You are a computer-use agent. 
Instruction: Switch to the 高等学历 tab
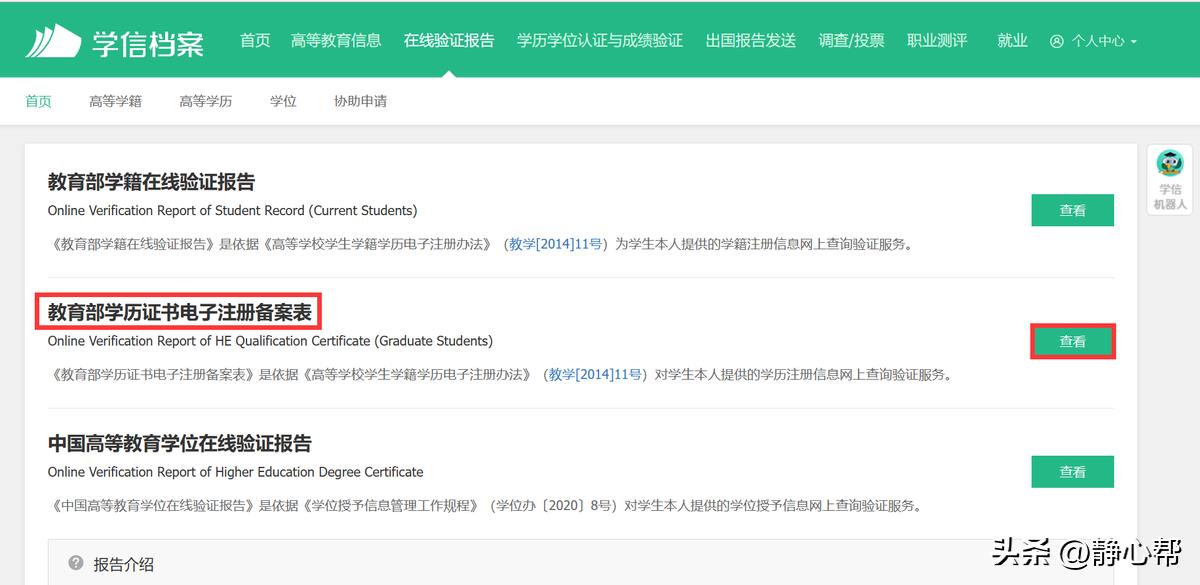click(x=206, y=101)
